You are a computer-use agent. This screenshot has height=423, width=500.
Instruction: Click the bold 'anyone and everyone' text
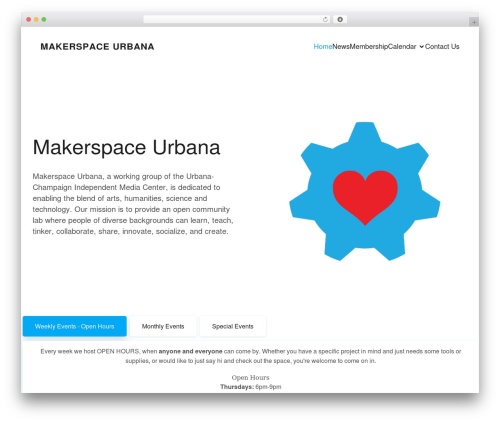pos(190,351)
